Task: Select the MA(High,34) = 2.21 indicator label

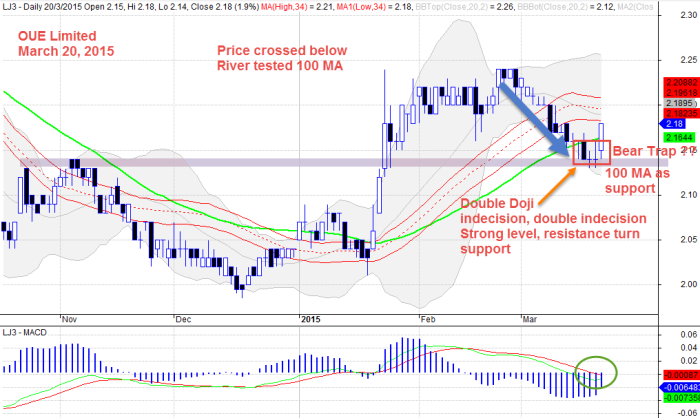Action: [297, 7]
